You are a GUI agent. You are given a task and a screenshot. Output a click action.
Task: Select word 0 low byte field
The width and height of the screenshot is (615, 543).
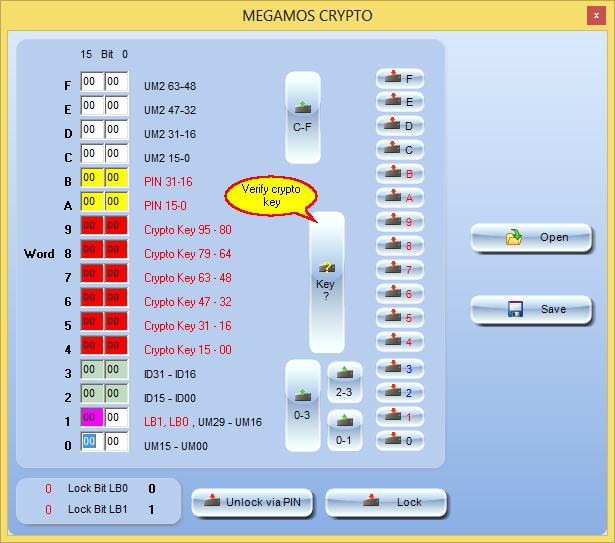(x=116, y=441)
